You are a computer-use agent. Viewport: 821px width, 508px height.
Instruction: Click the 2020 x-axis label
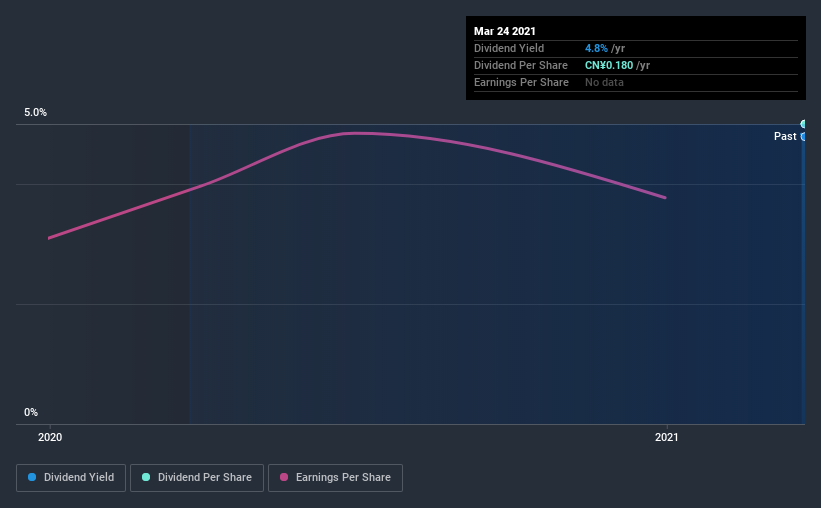pos(50,437)
